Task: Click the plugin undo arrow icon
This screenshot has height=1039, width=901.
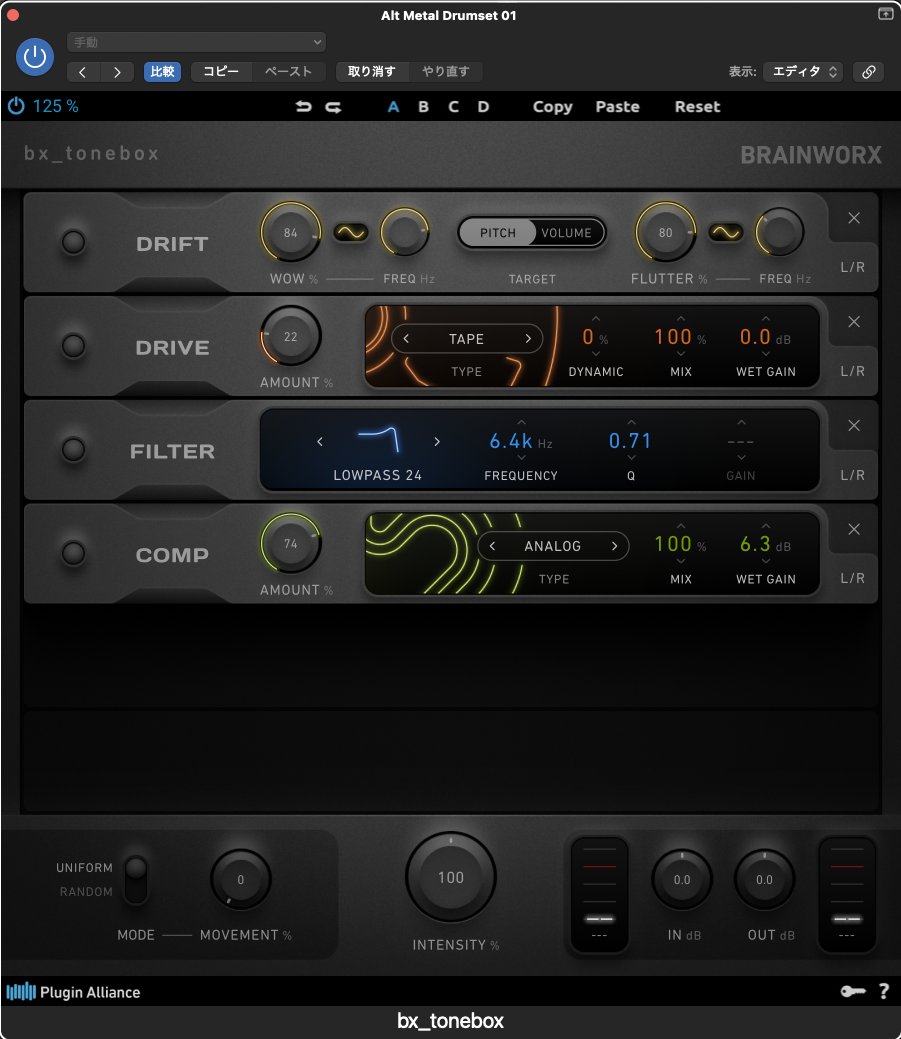Action: pos(303,107)
